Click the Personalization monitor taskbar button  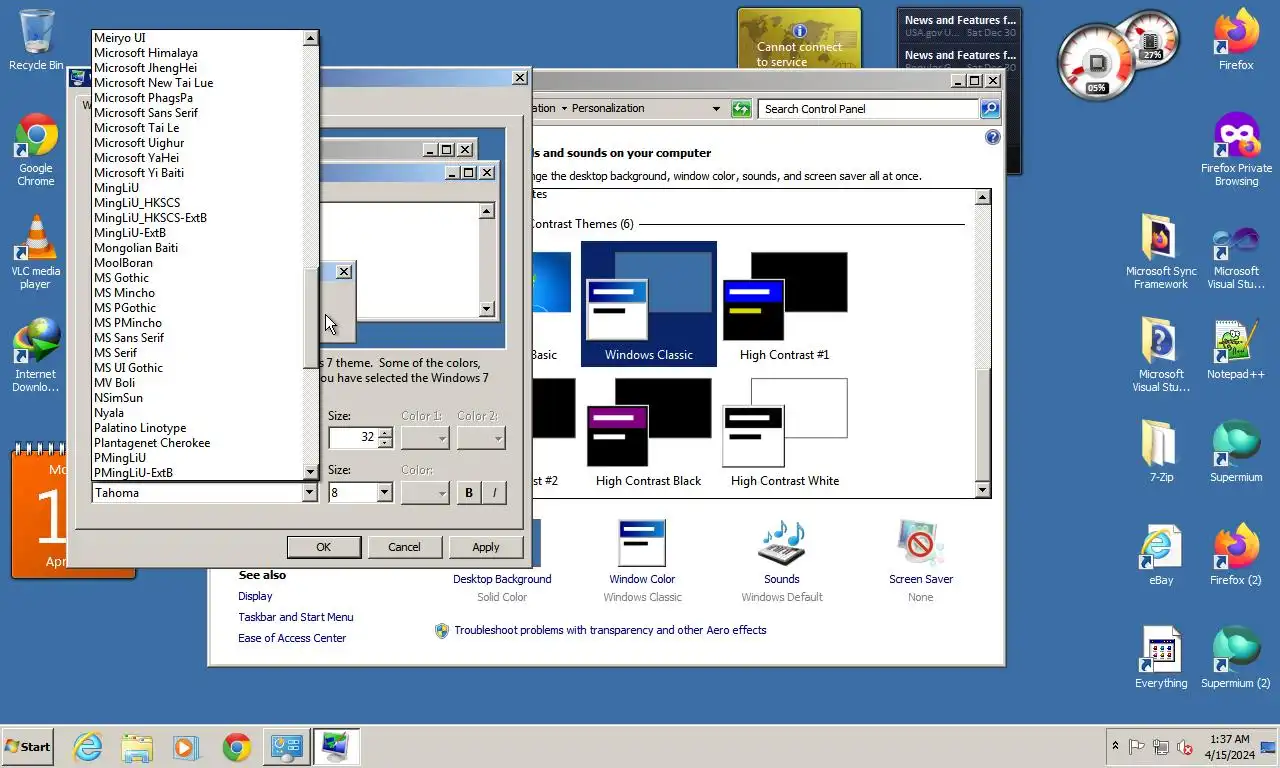[335, 747]
